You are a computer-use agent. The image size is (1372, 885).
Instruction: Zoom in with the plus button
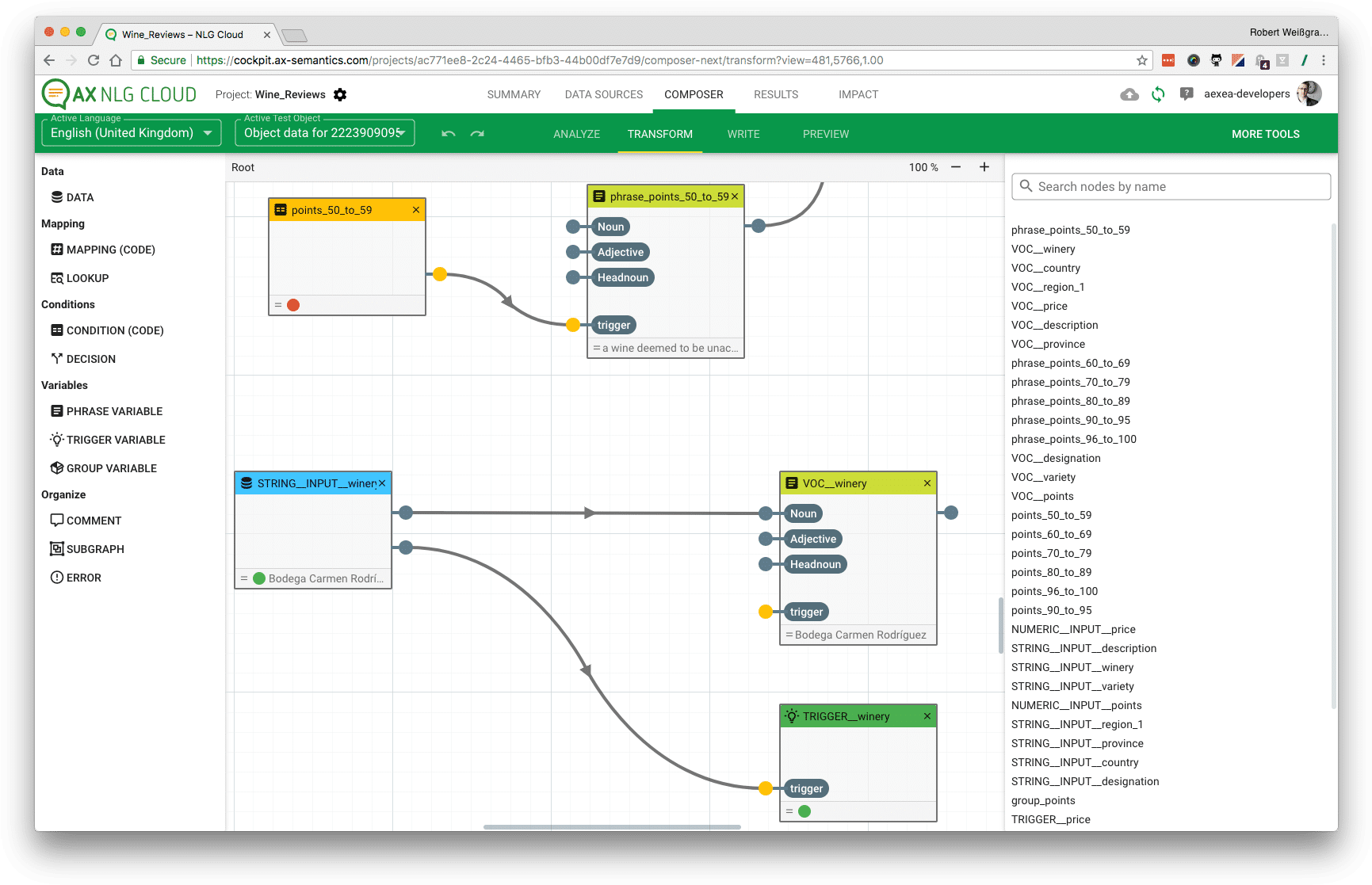coord(984,167)
